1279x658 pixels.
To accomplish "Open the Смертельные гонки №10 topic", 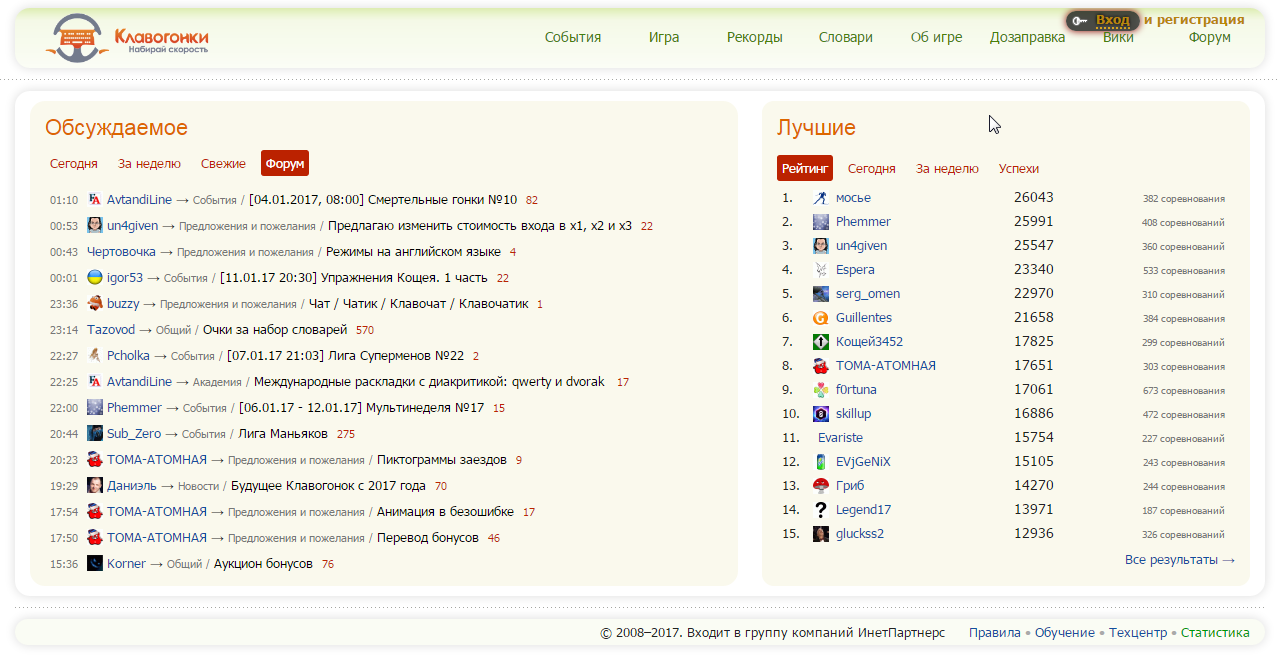I will (x=383, y=200).
